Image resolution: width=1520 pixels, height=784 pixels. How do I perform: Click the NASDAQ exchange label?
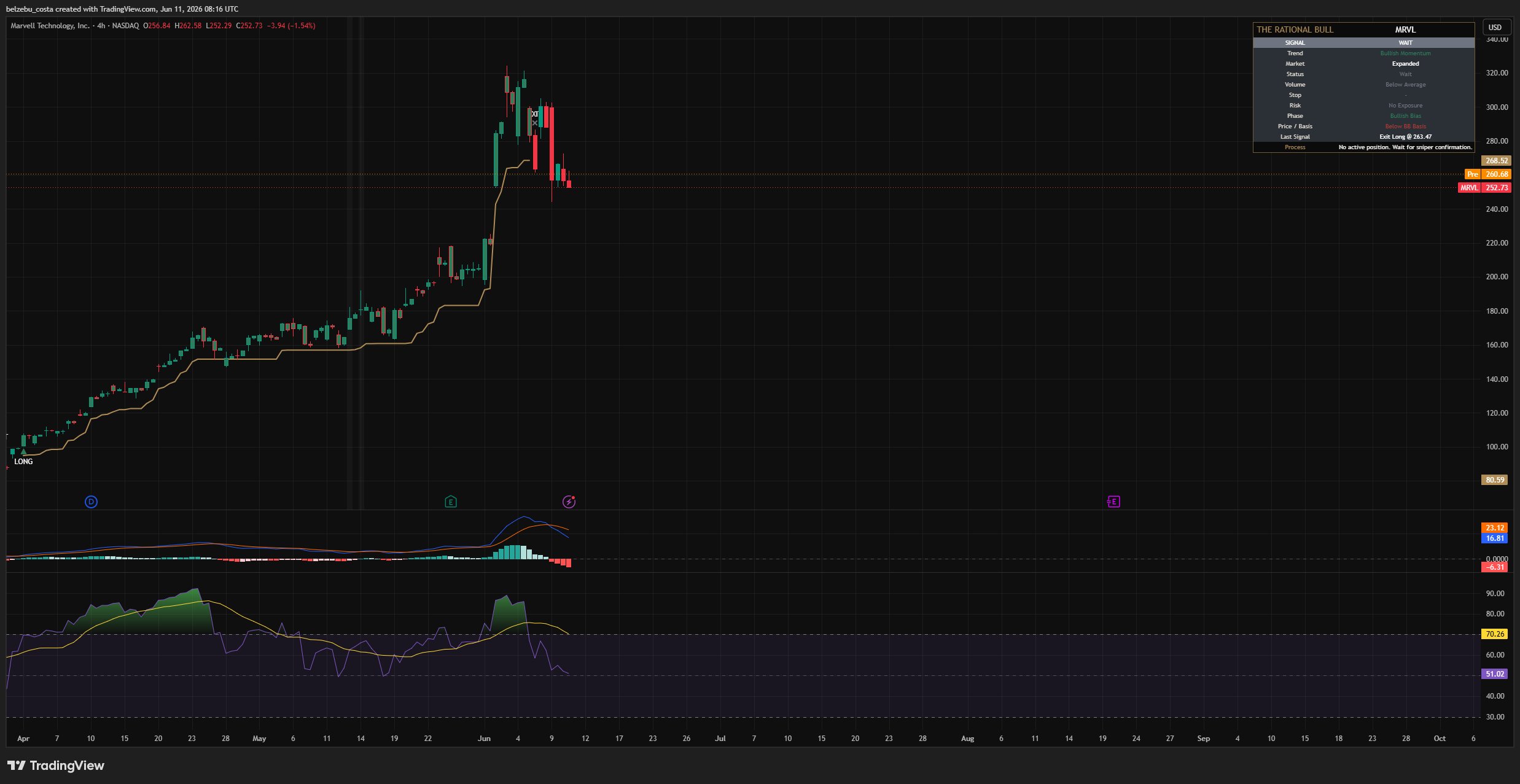[125, 26]
